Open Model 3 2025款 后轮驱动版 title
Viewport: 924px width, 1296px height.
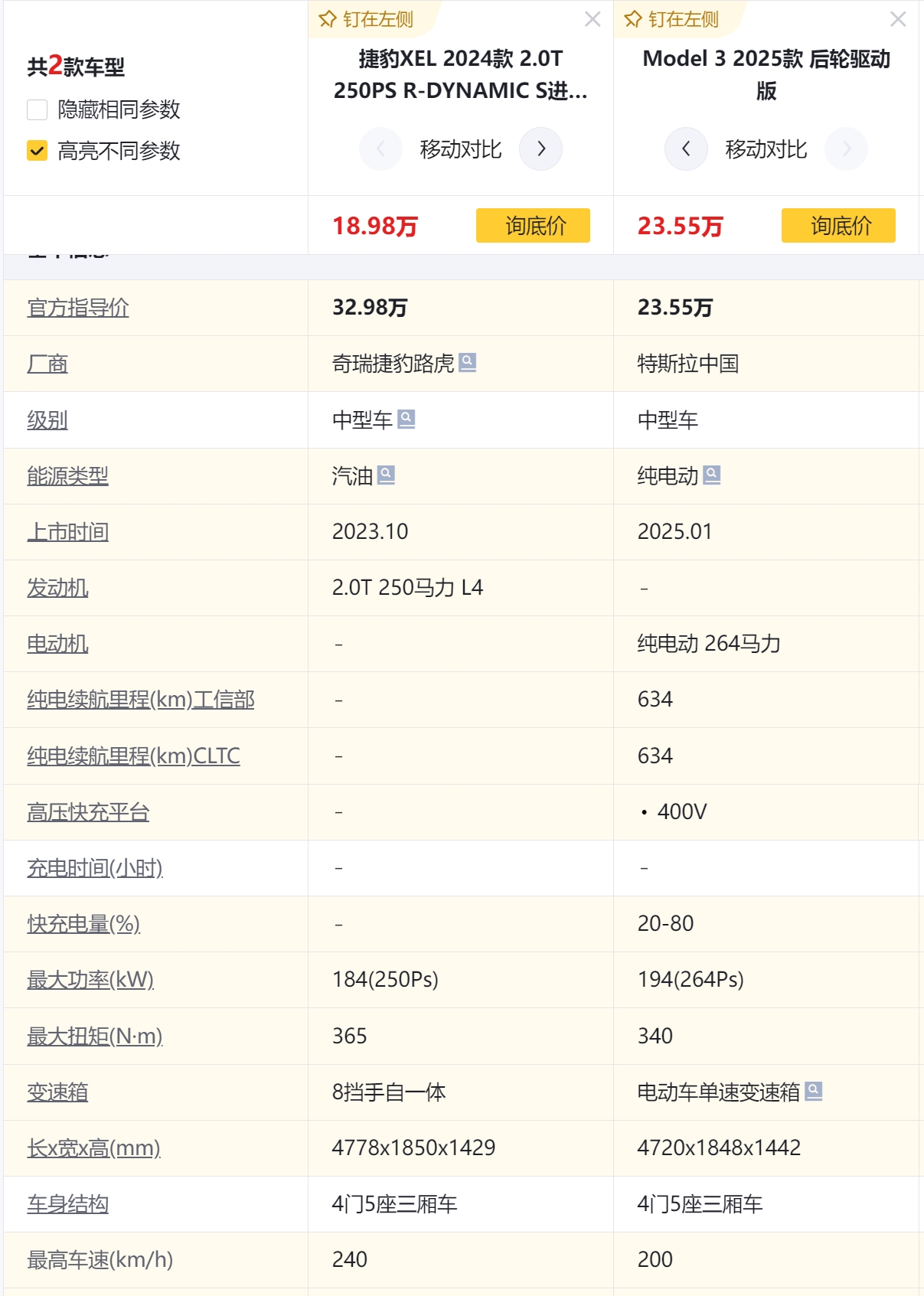tap(766, 74)
